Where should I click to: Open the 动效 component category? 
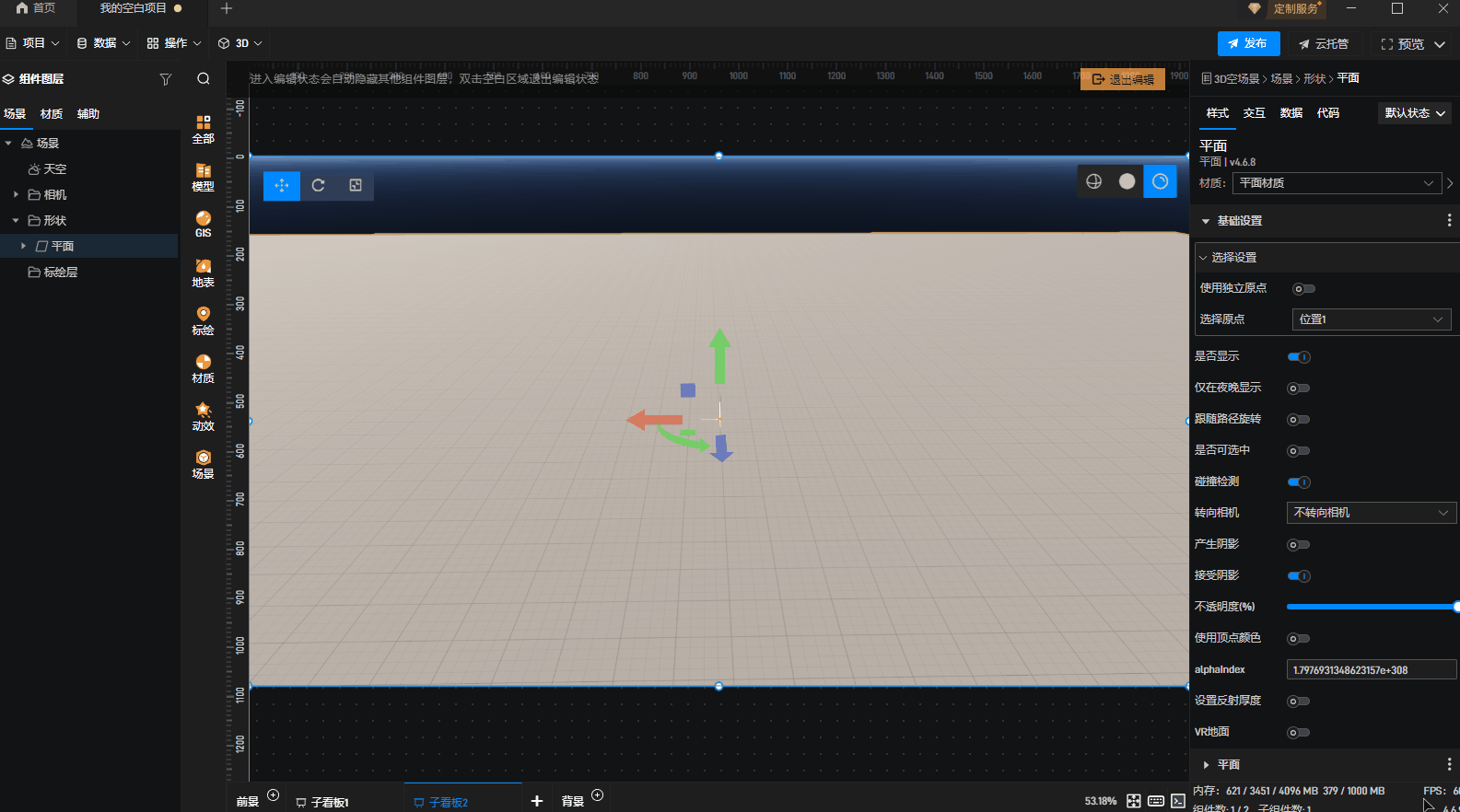pos(203,416)
